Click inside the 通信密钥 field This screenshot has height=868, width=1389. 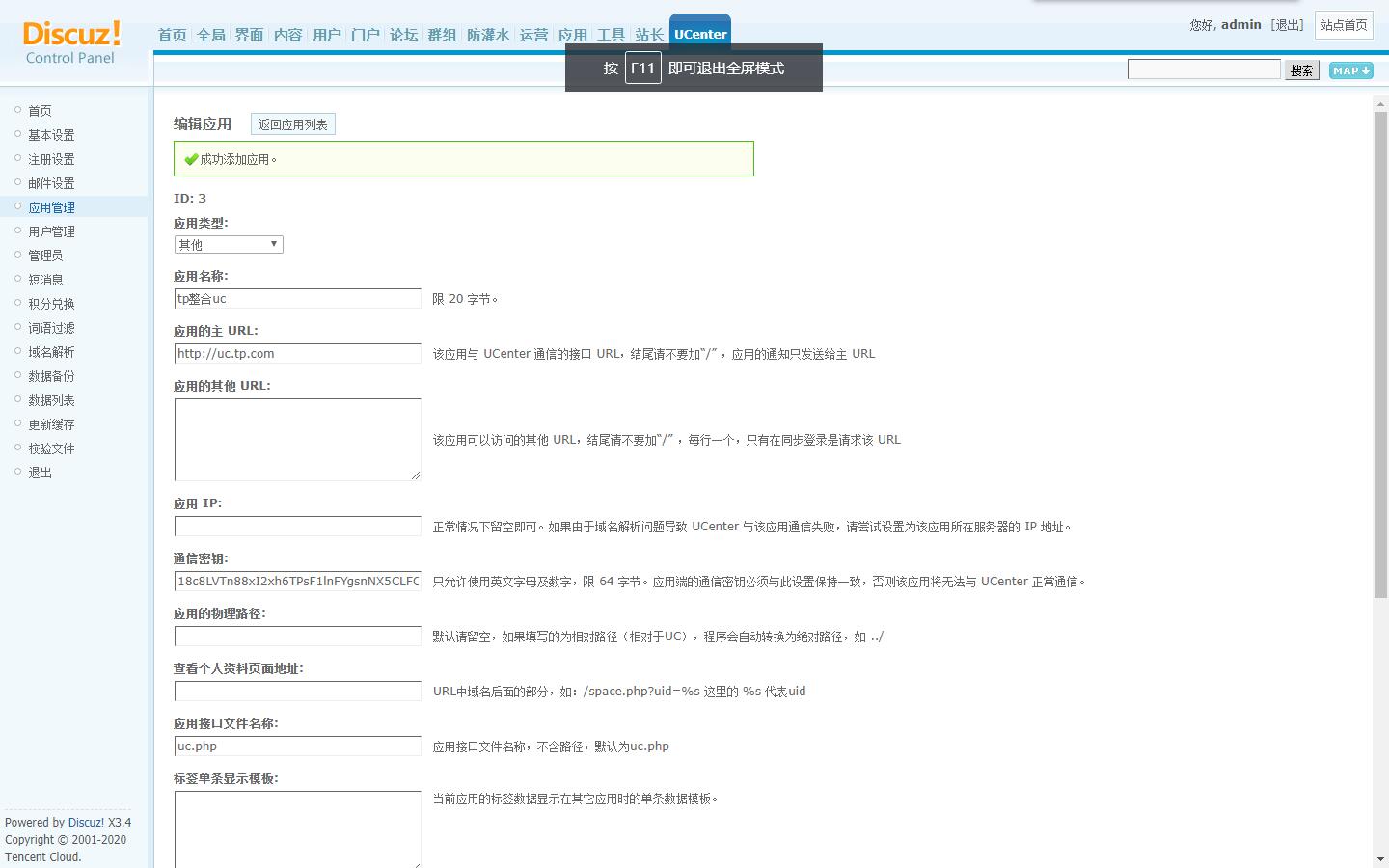(x=297, y=581)
